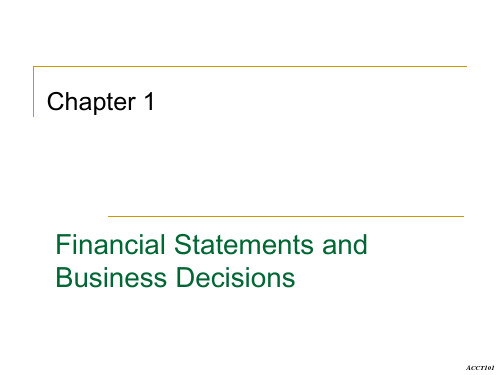Viewport: 500px width, 375px height.
Task: Click the capital C of Chapter
Action: click(56, 101)
